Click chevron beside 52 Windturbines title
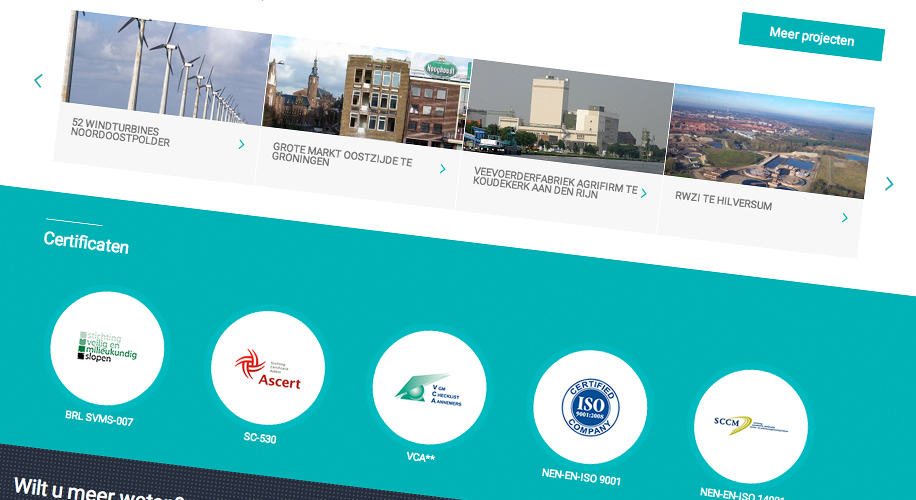916x500 pixels. click(x=241, y=144)
